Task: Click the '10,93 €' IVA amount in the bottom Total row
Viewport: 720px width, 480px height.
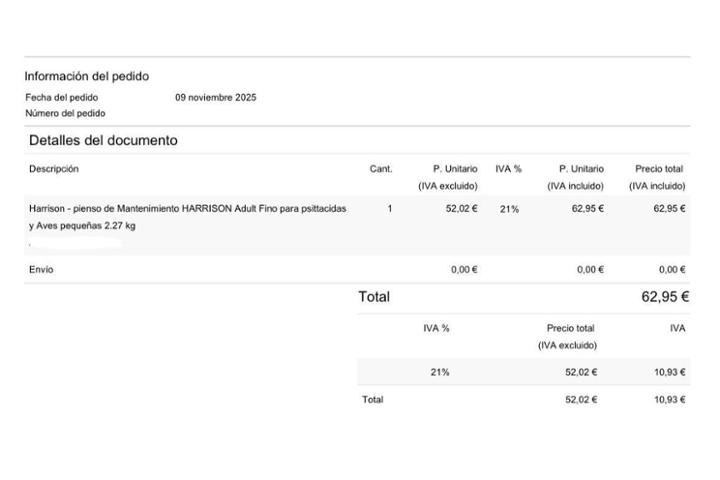Action: (x=669, y=400)
